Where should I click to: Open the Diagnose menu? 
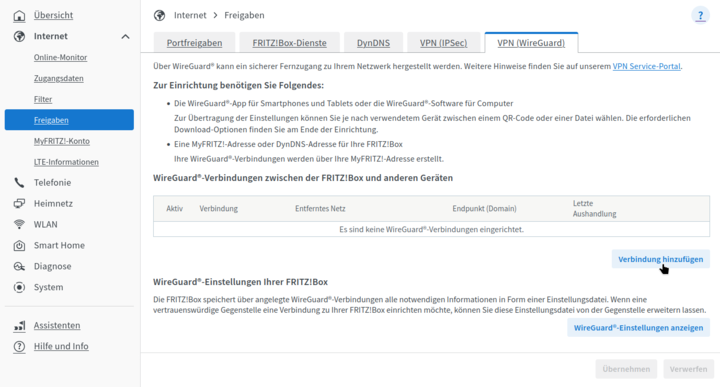52,266
